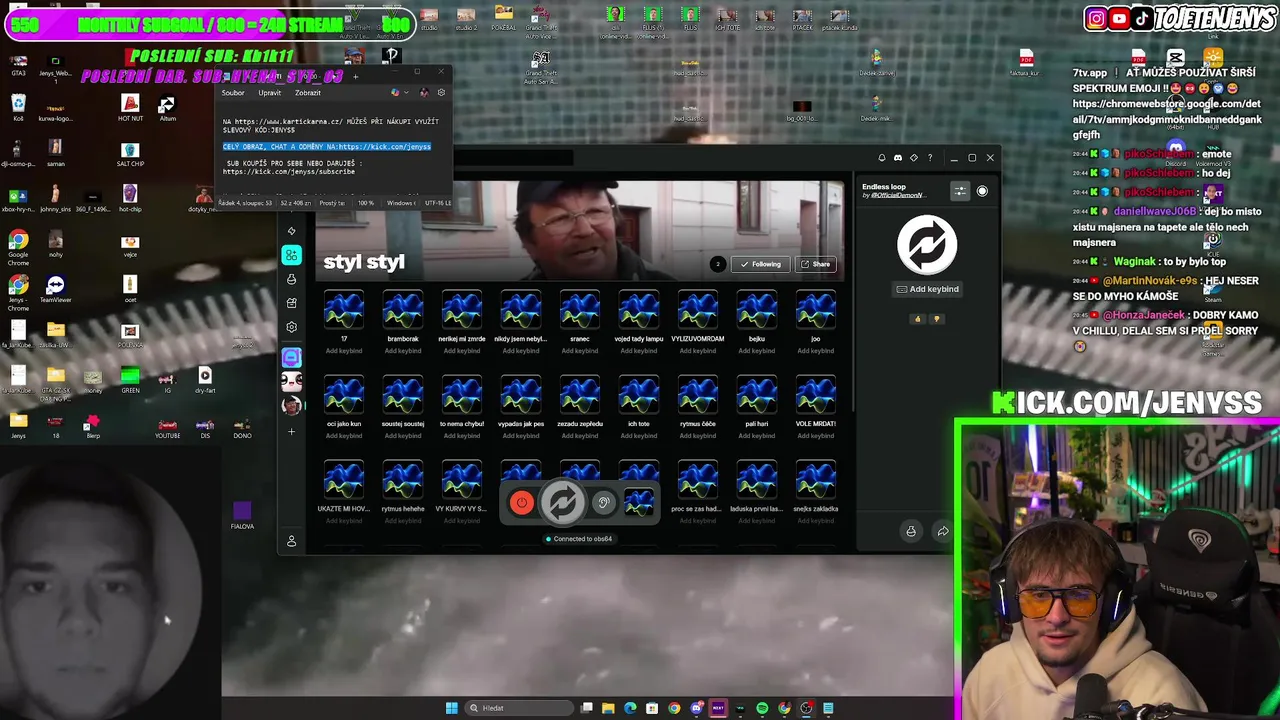Screen dimensions: 1280x720
Task: Play the 'sranec' sound tile
Action: pyautogui.click(x=580, y=310)
